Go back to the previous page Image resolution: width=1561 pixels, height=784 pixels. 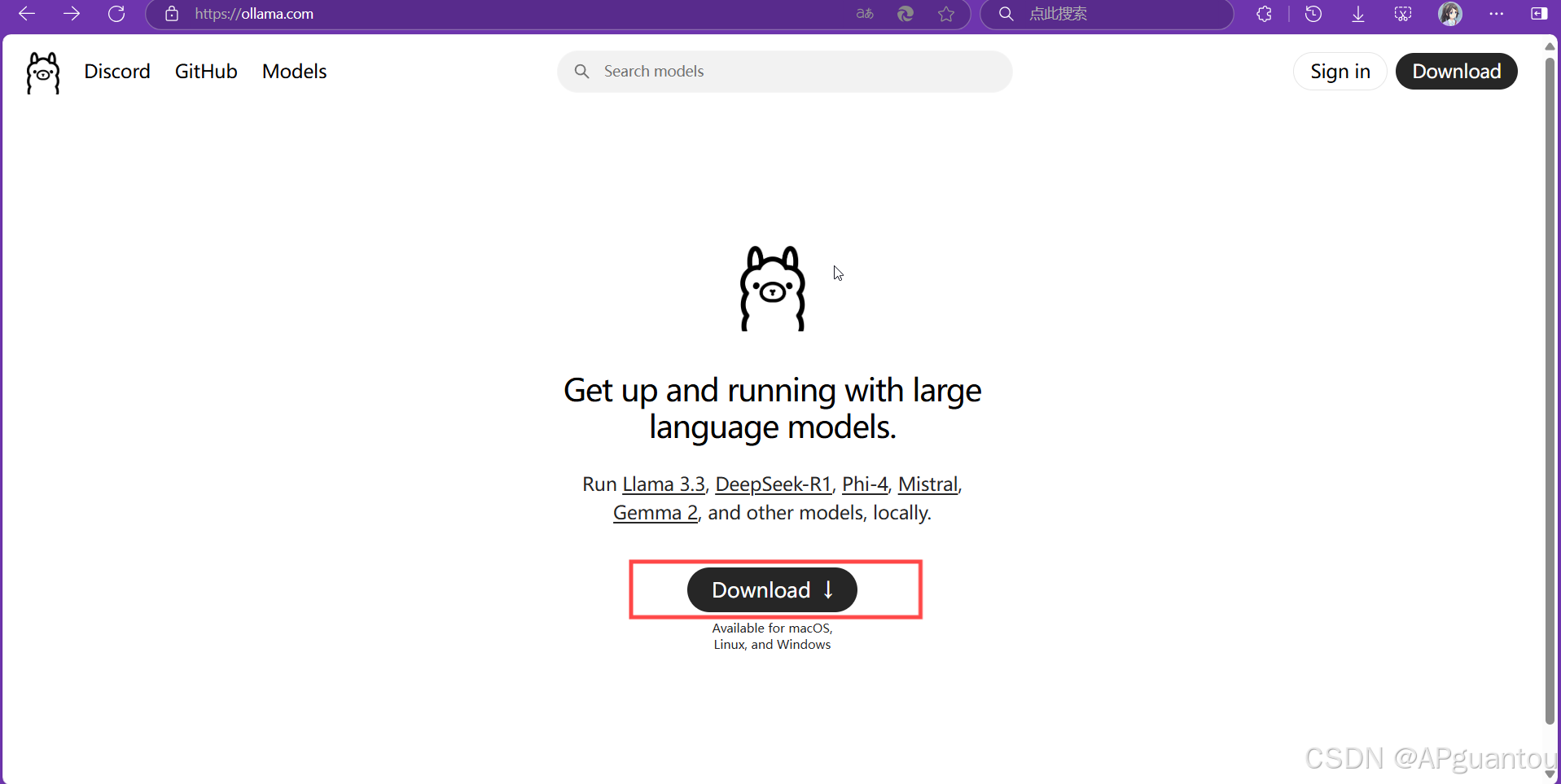[27, 14]
